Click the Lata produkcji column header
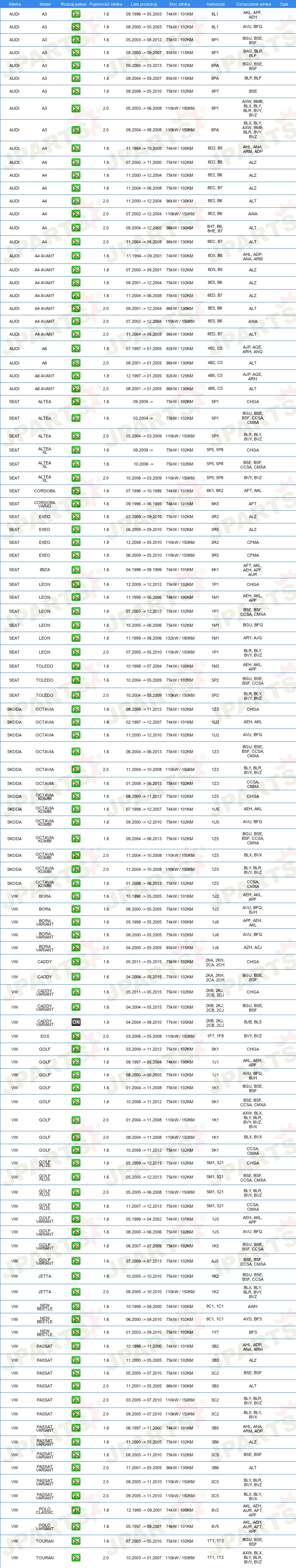296x1568 pixels. (x=144, y=4)
